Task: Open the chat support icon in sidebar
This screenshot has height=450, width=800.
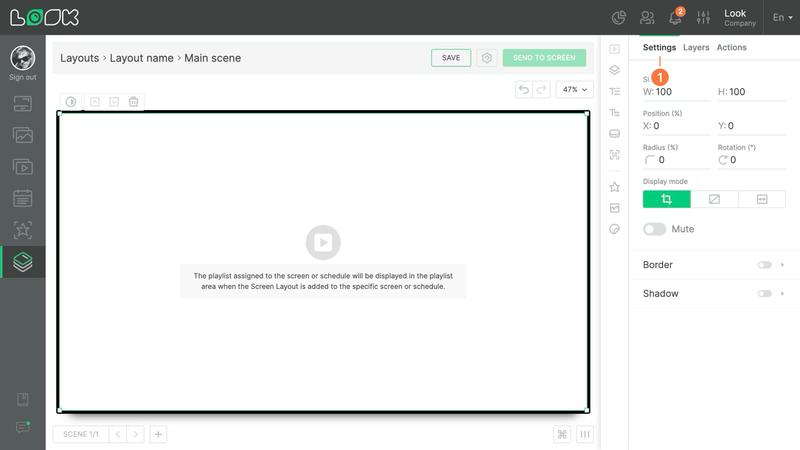Action: click(x=22, y=427)
